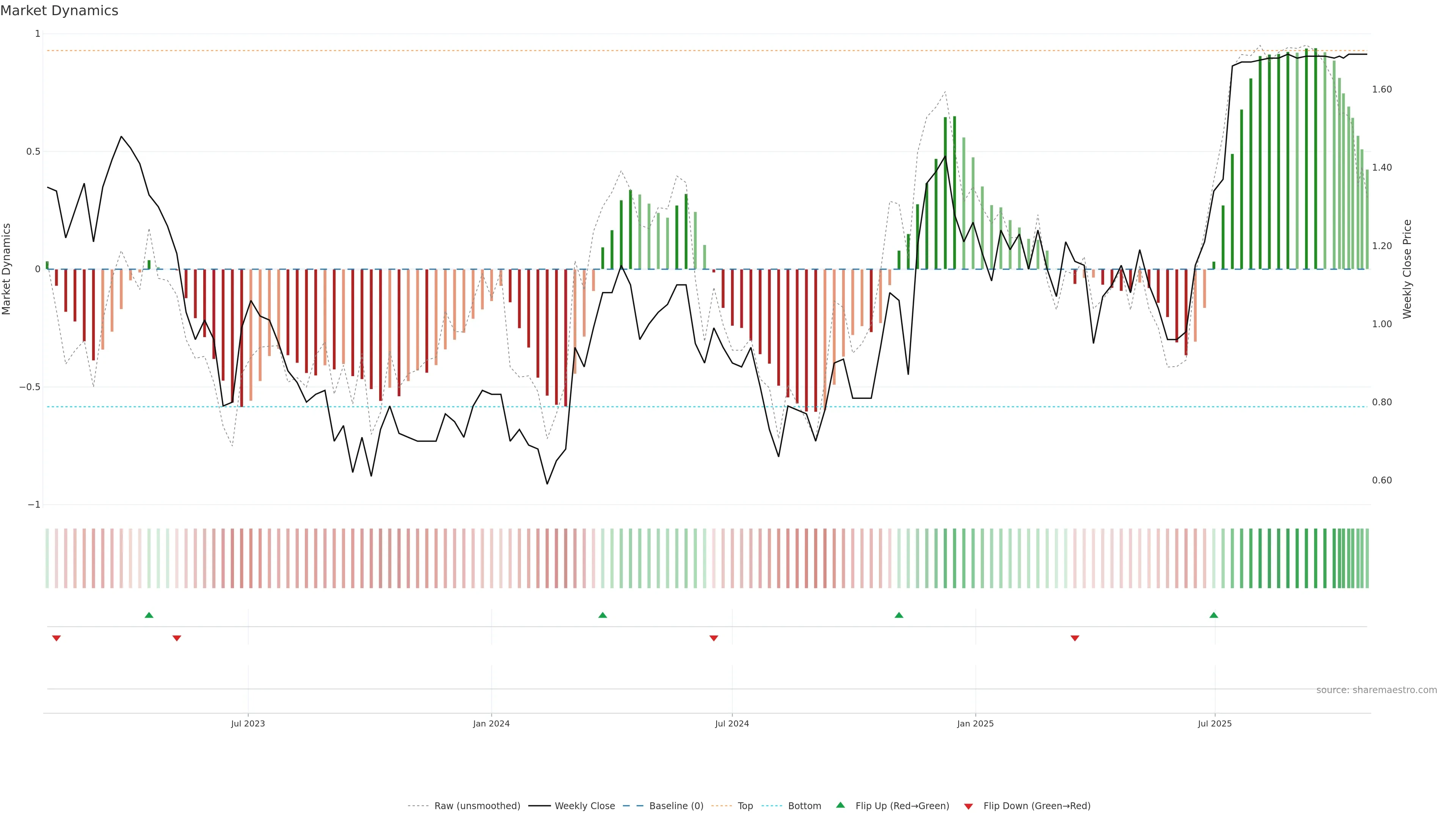Click the Jul 2023 x-axis label
Viewport: 1456px width, 819px height.
click(x=248, y=723)
